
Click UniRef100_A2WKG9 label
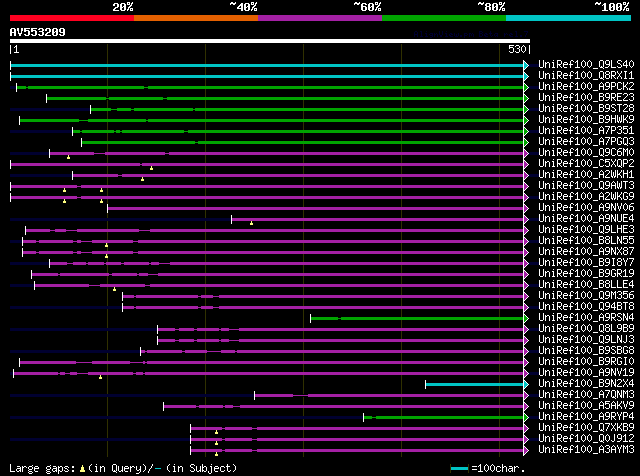pyautogui.click(x=586, y=196)
